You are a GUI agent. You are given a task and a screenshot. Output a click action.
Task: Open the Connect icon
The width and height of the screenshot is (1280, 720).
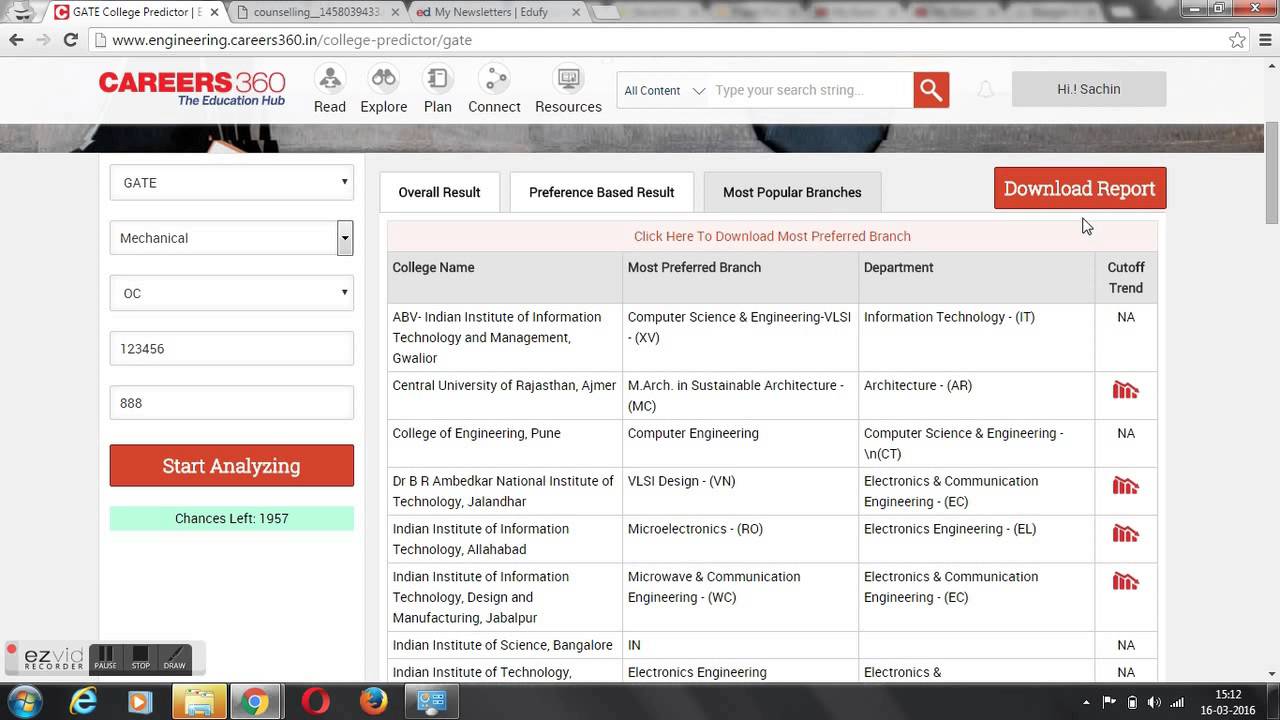click(494, 78)
